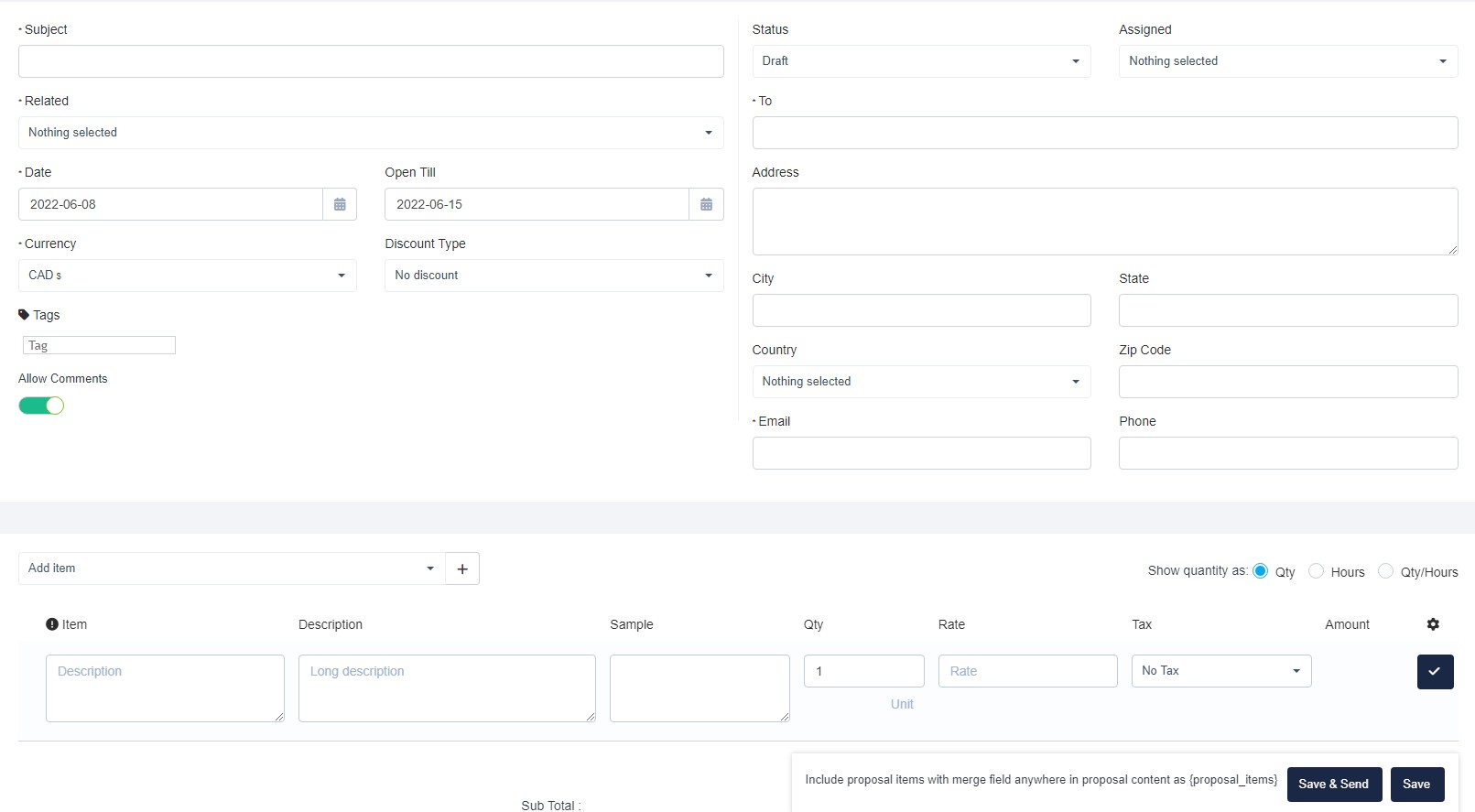Focus the Email input field
The image size is (1475, 812).
point(921,453)
